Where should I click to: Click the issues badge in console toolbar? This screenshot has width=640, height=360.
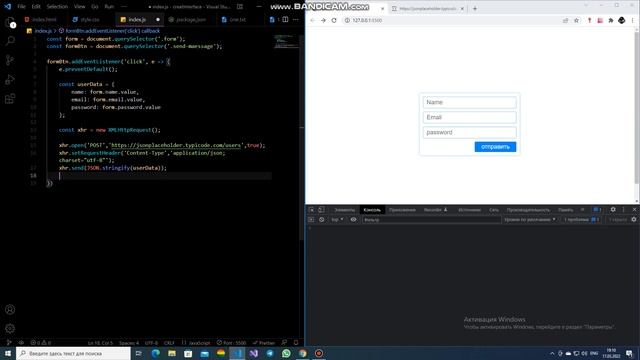(582, 220)
